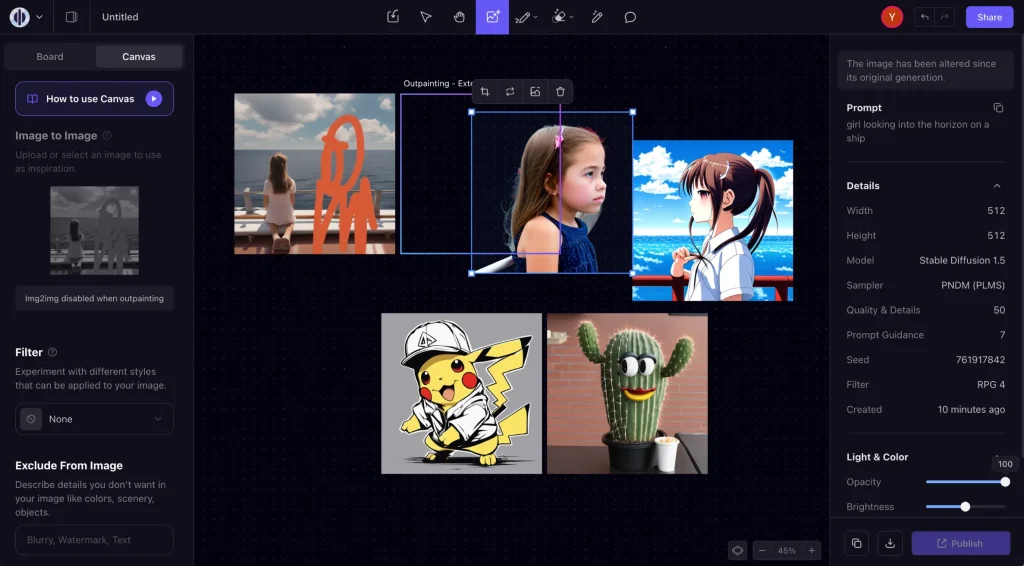The image size is (1024, 566).
Task: Click the magic wand tool
Action: point(597,17)
